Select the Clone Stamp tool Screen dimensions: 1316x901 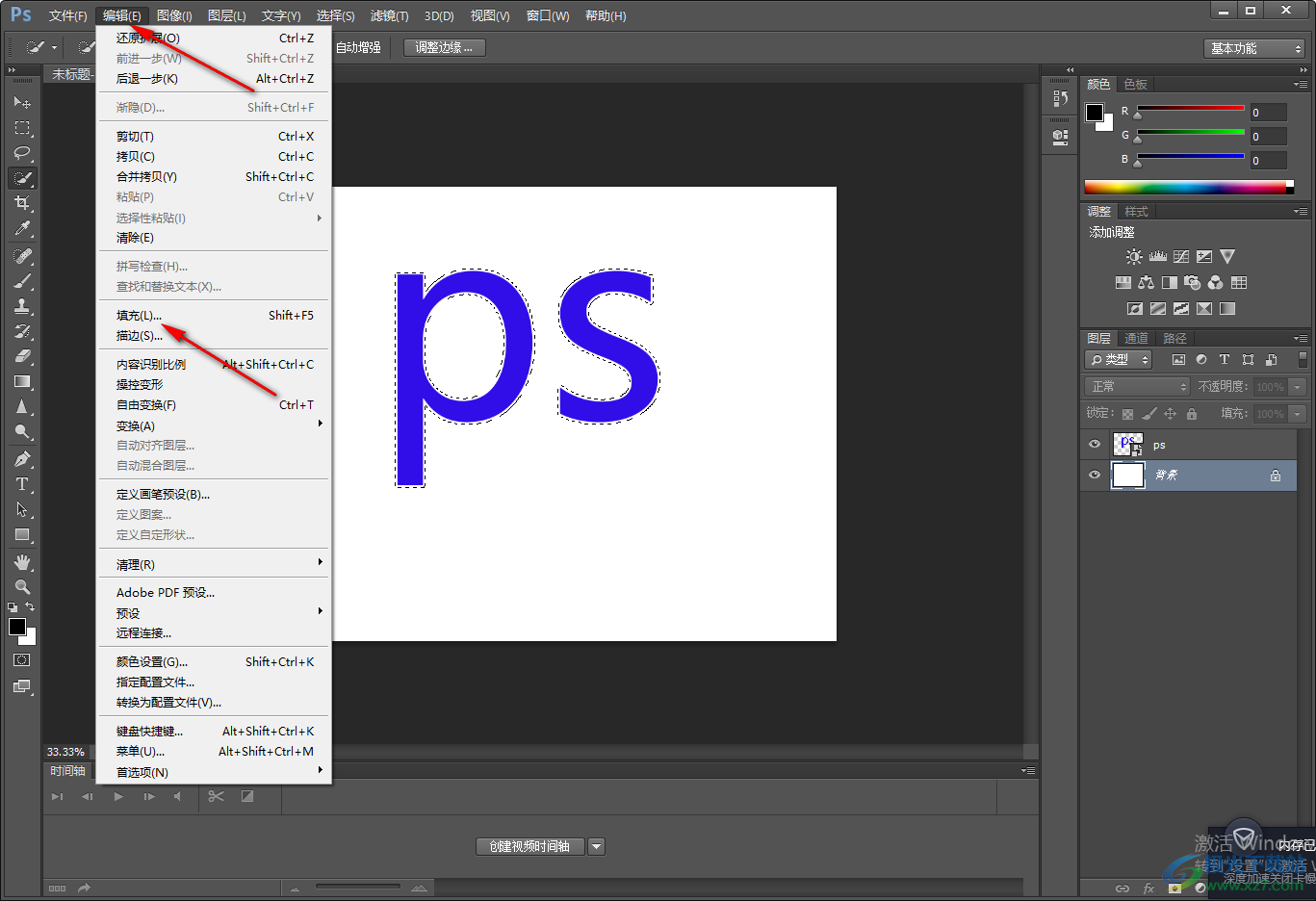coord(22,306)
